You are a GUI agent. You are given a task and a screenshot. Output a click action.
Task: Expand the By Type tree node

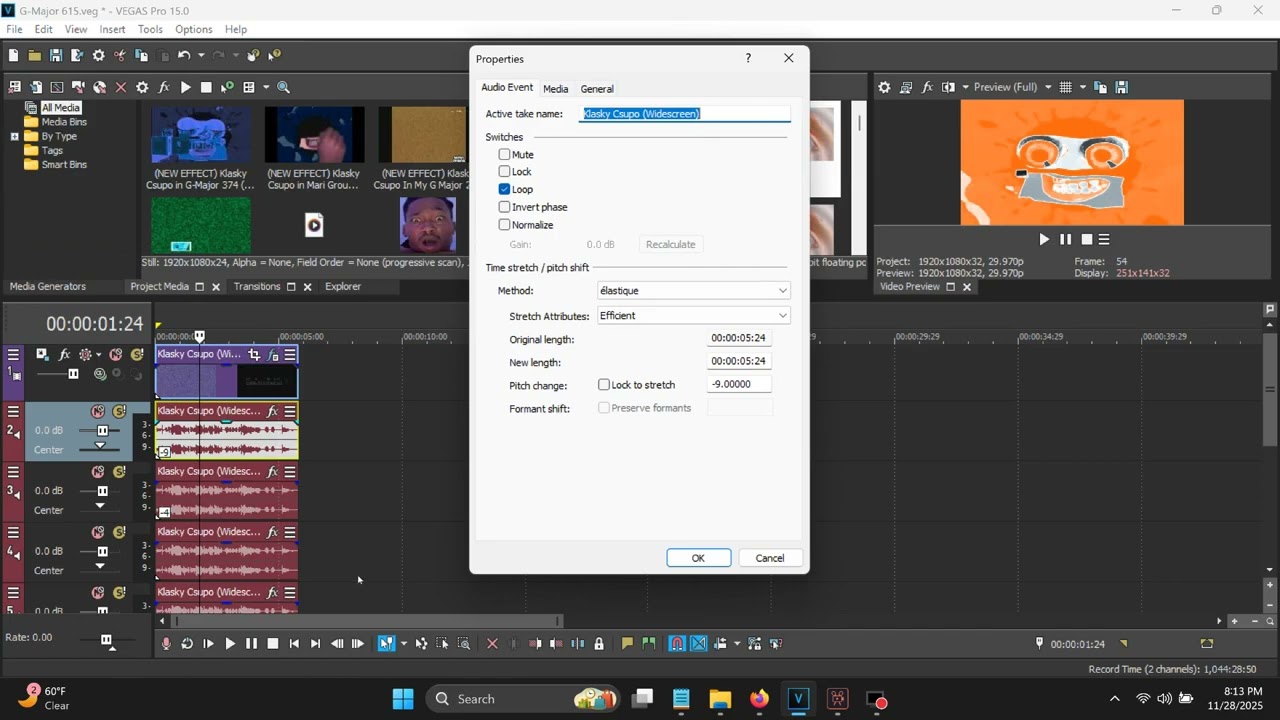point(14,136)
